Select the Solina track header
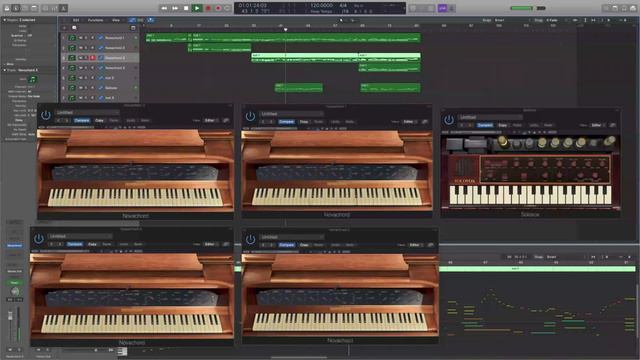Viewport: 640px width, 360px height. coord(99,88)
